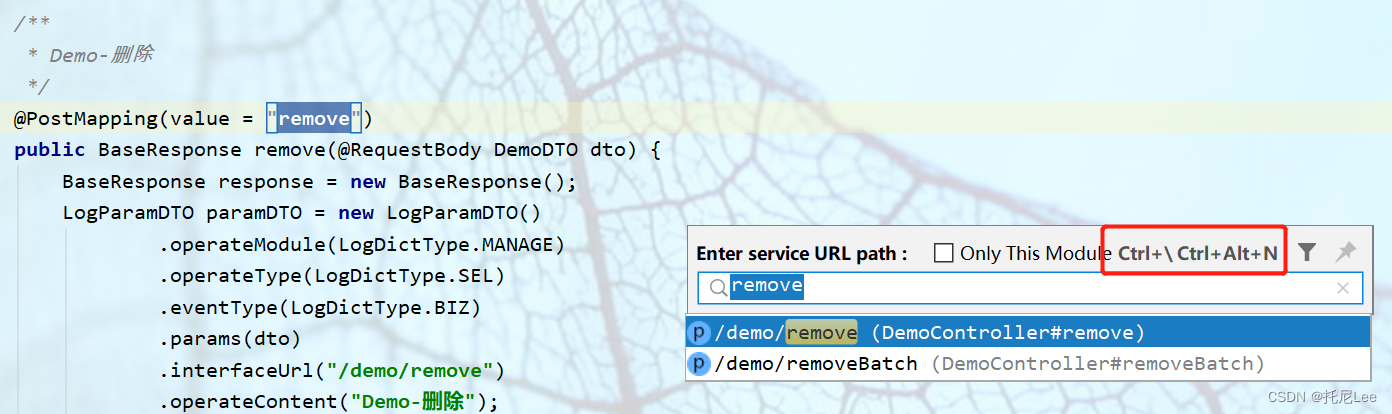Click the .params(dto) line
Viewport: 1392px width, 414px height.
pyautogui.click(x=230, y=338)
